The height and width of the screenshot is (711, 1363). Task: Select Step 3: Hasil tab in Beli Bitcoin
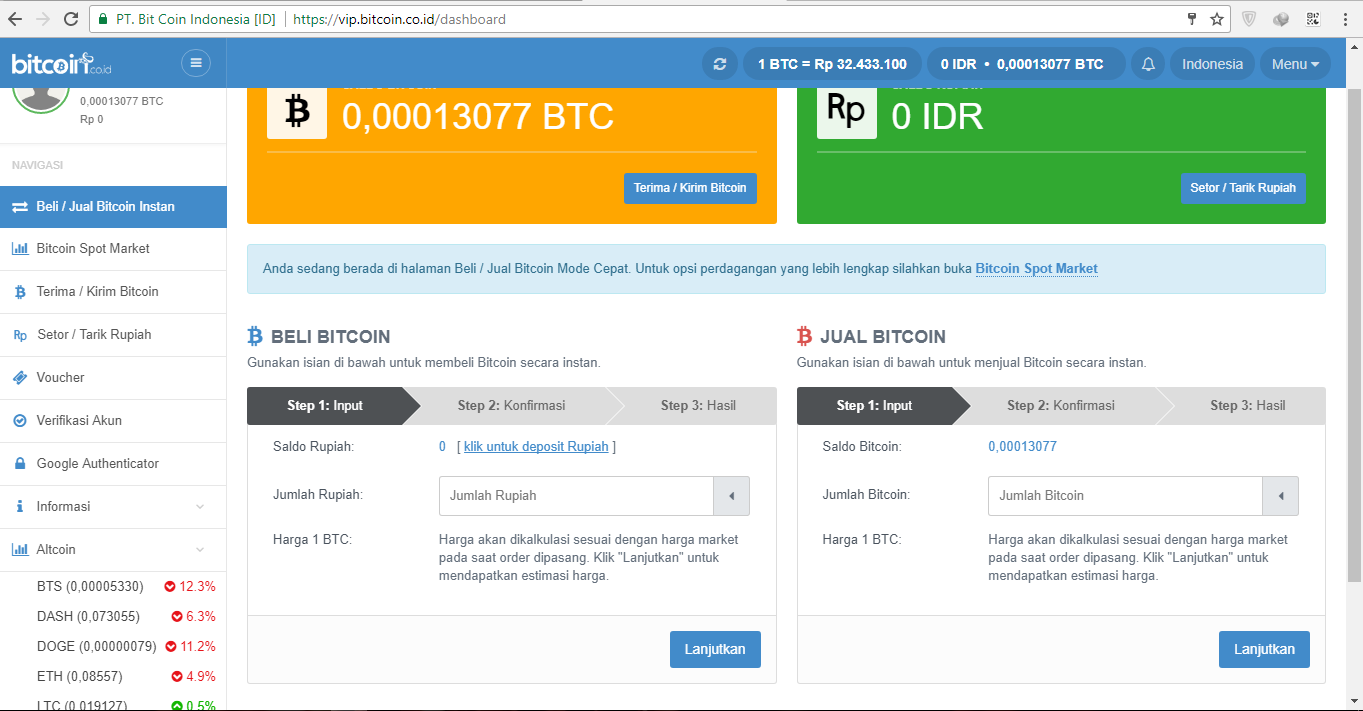click(698, 406)
